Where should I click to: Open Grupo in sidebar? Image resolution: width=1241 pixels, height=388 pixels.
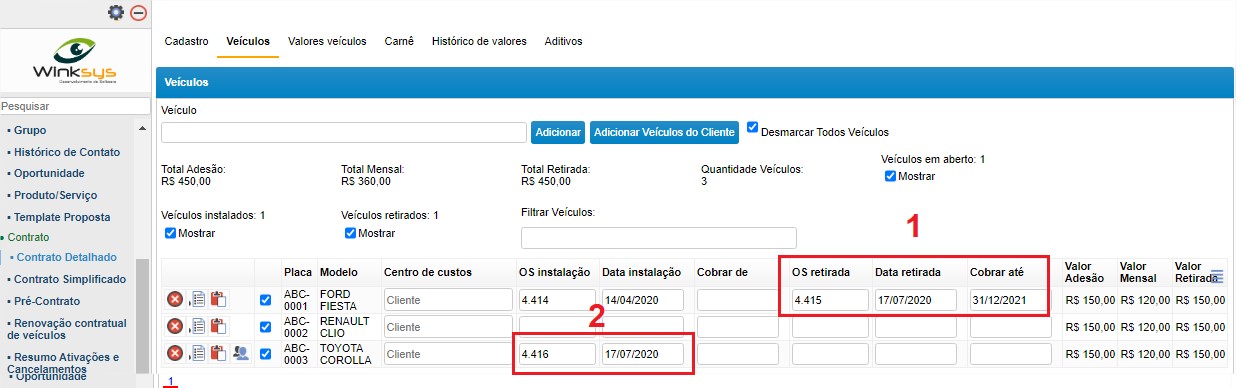pyautogui.click(x=30, y=130)
